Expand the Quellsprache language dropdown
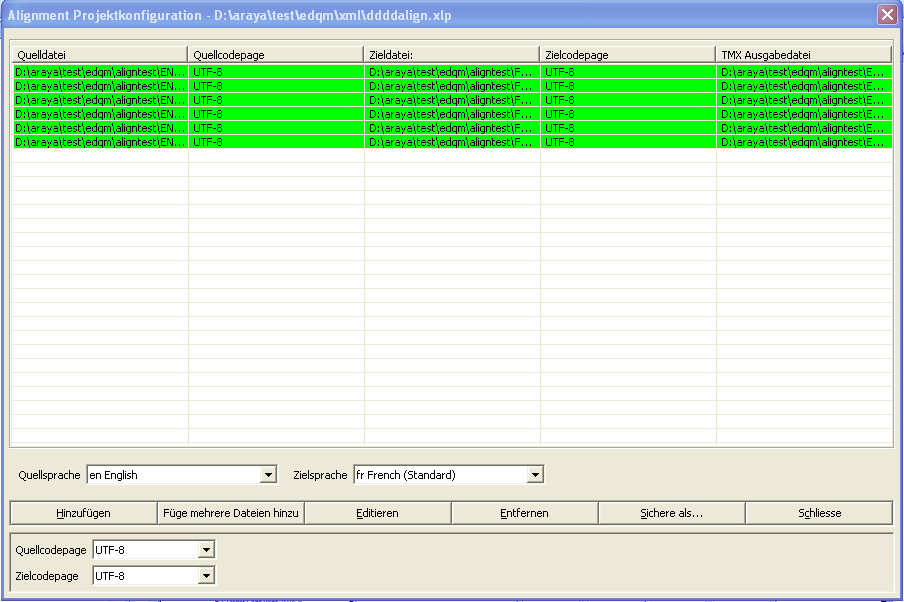 click(267, 475)
